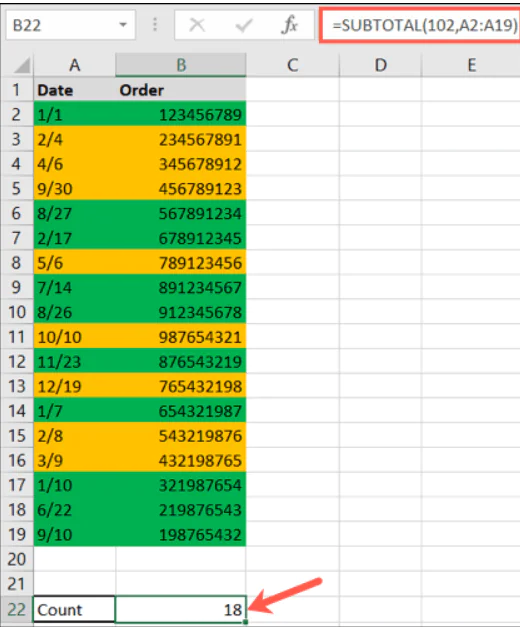
Task: Click the count result cell showing 18
Action: (181, 609)
